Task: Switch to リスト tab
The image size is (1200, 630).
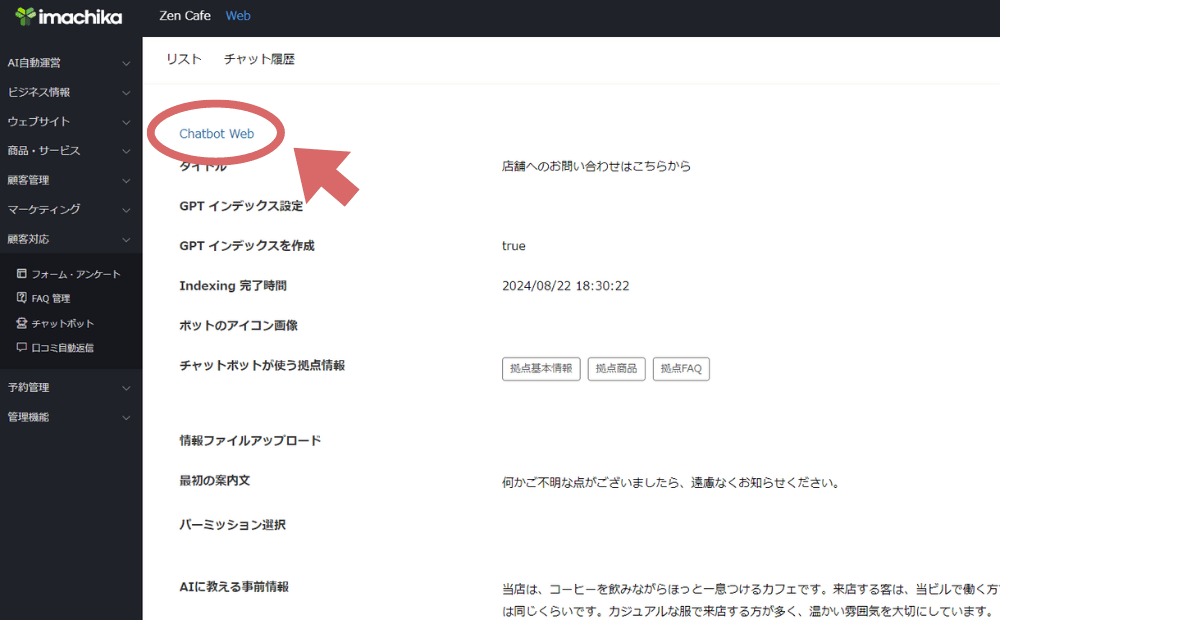Action: point(184,59)
